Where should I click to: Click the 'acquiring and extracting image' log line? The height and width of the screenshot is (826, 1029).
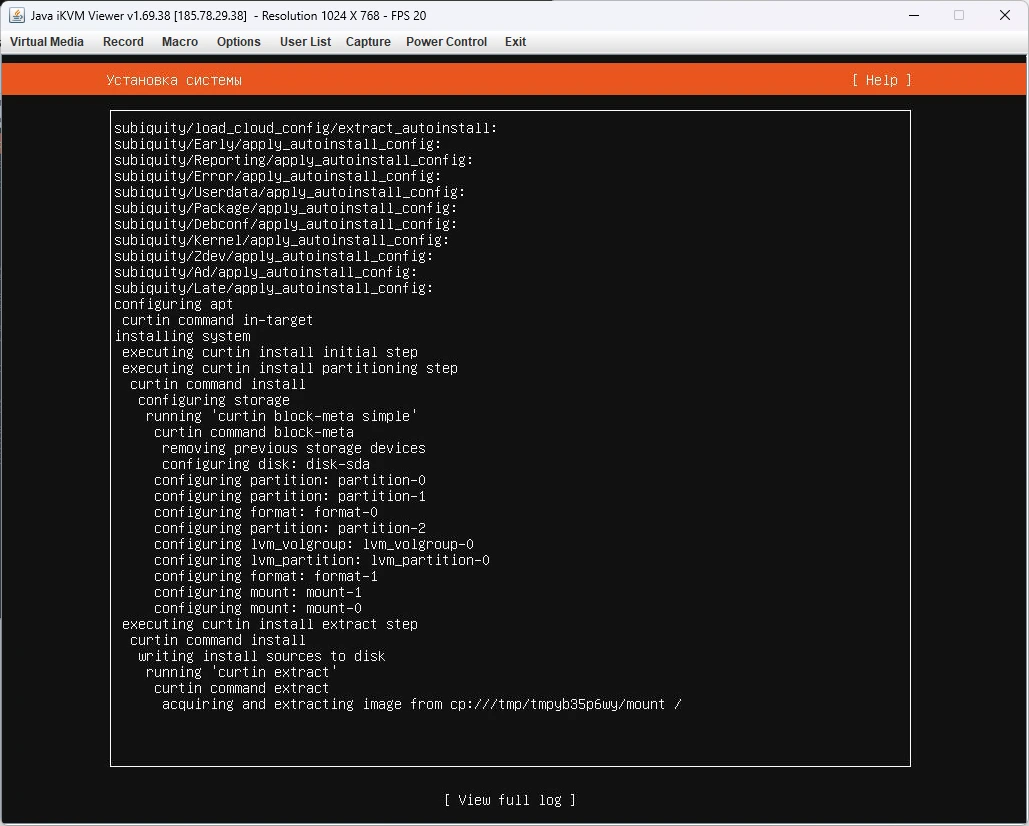pos(421,704)
